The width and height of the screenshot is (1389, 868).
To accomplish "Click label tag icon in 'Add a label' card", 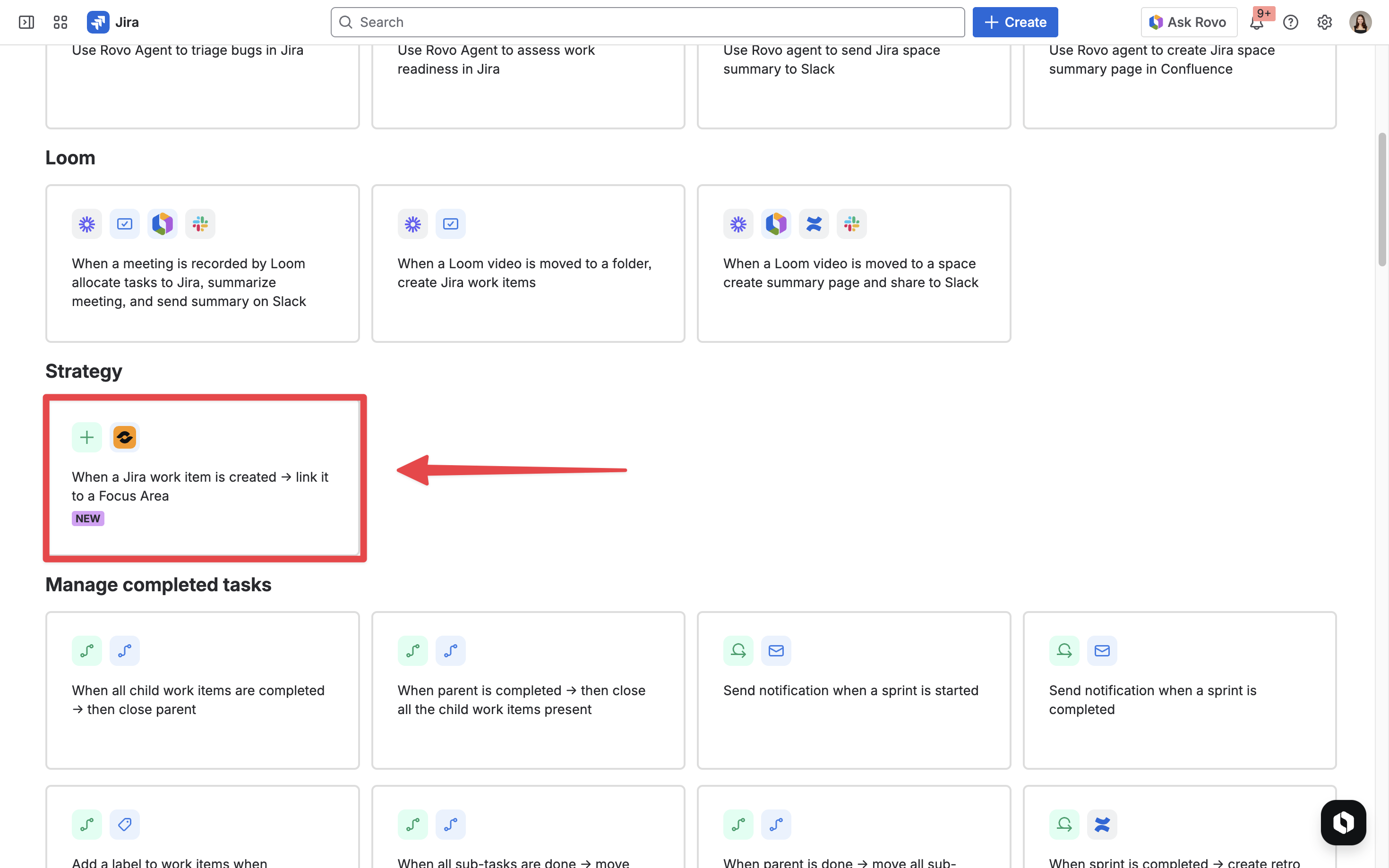I will (x=125, y=825).
